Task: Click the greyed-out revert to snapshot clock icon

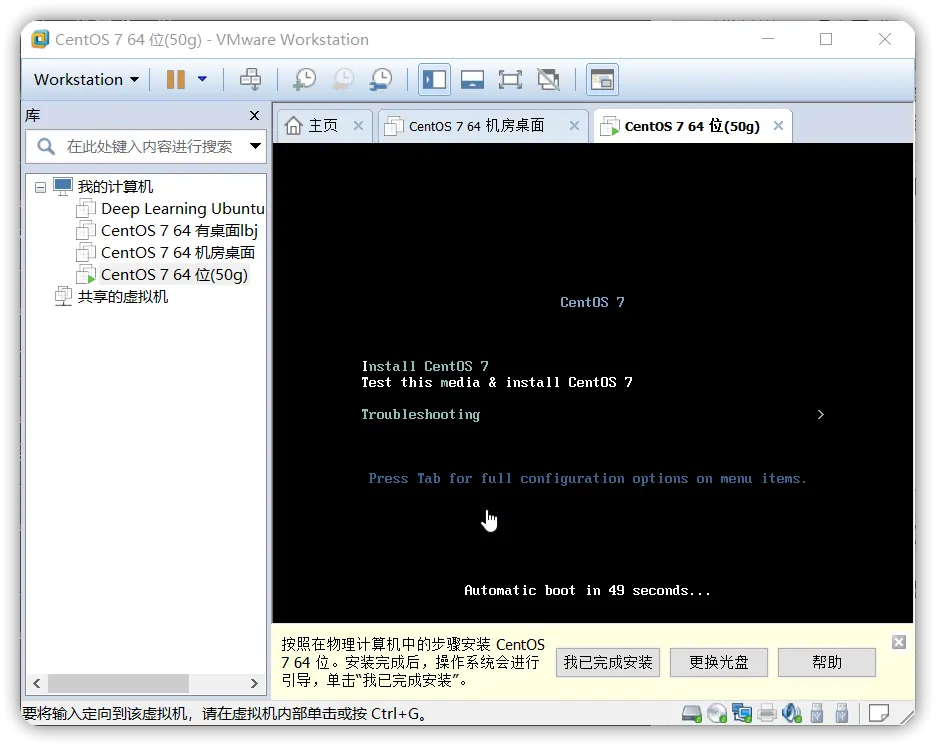Action: tap(343, 79)
